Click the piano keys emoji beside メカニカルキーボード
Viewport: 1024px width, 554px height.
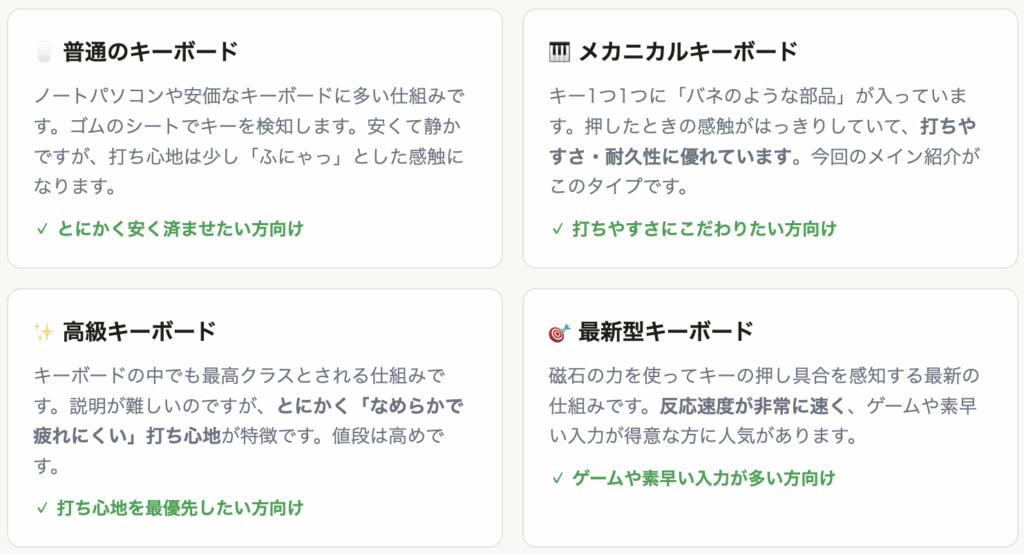click(559, 52)
